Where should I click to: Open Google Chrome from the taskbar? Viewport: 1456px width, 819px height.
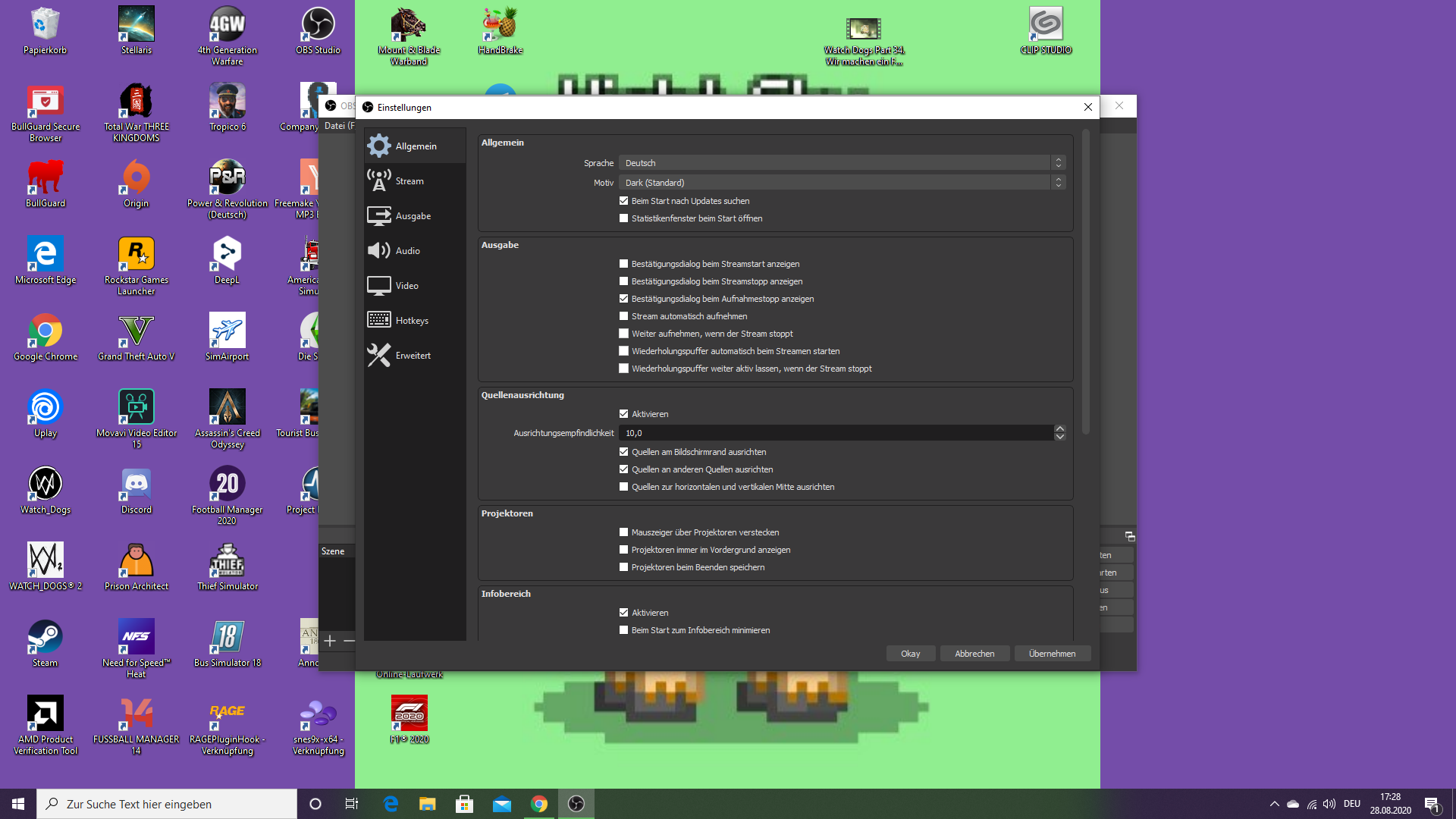coord(538,804)
